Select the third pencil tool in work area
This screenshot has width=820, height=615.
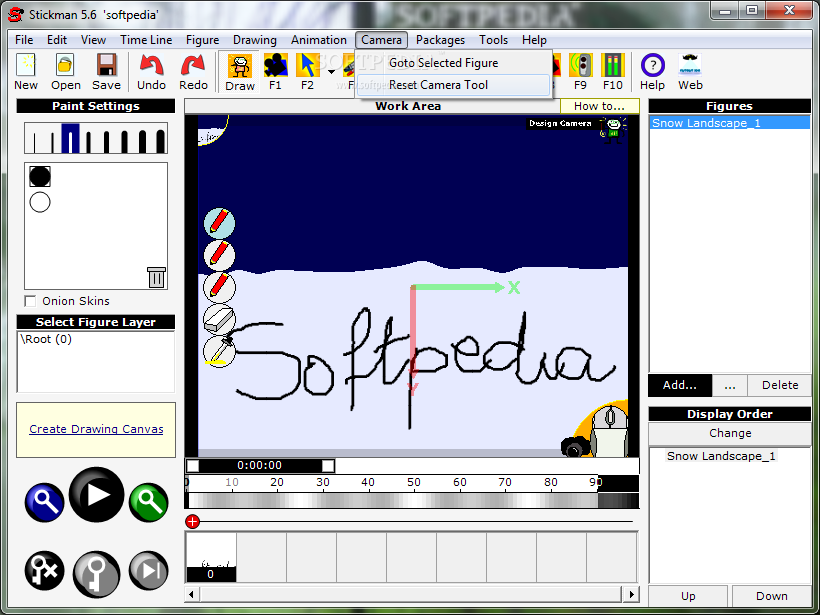click(219, 287)
